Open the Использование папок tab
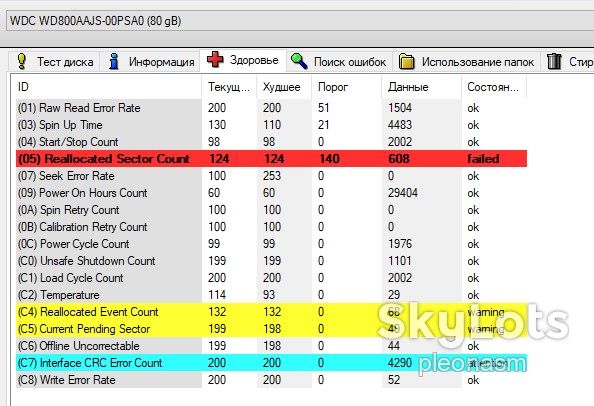This screenshot has width=594, height=406. [x=466, y=61]
